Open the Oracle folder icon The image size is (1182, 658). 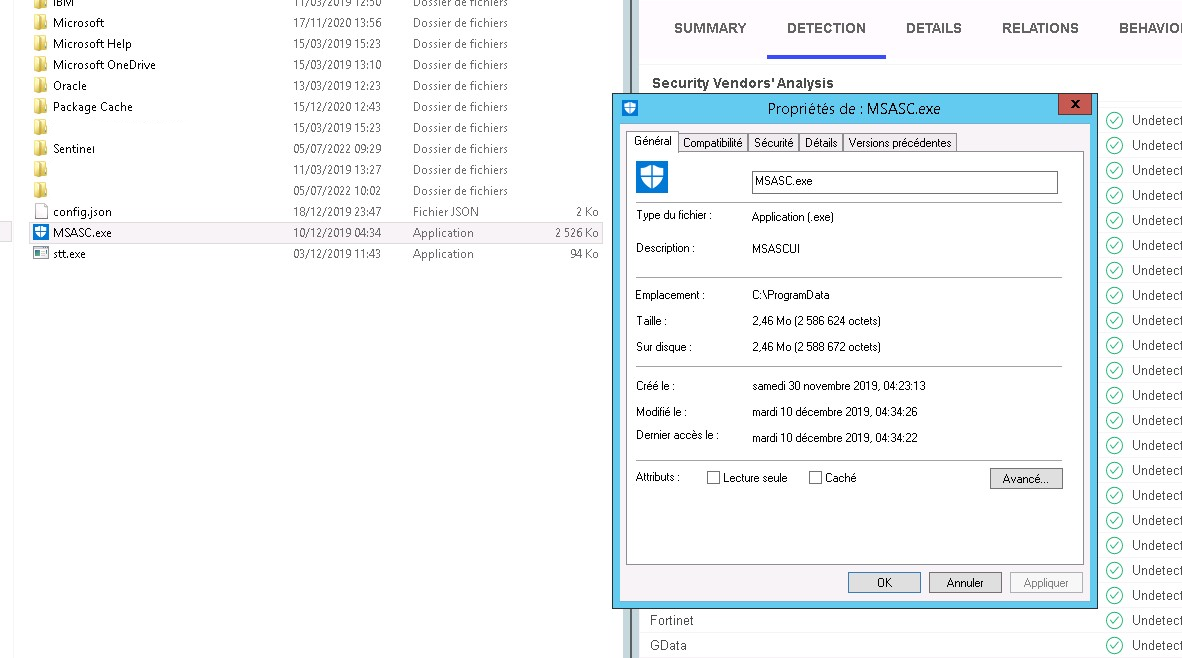(41, 85)
